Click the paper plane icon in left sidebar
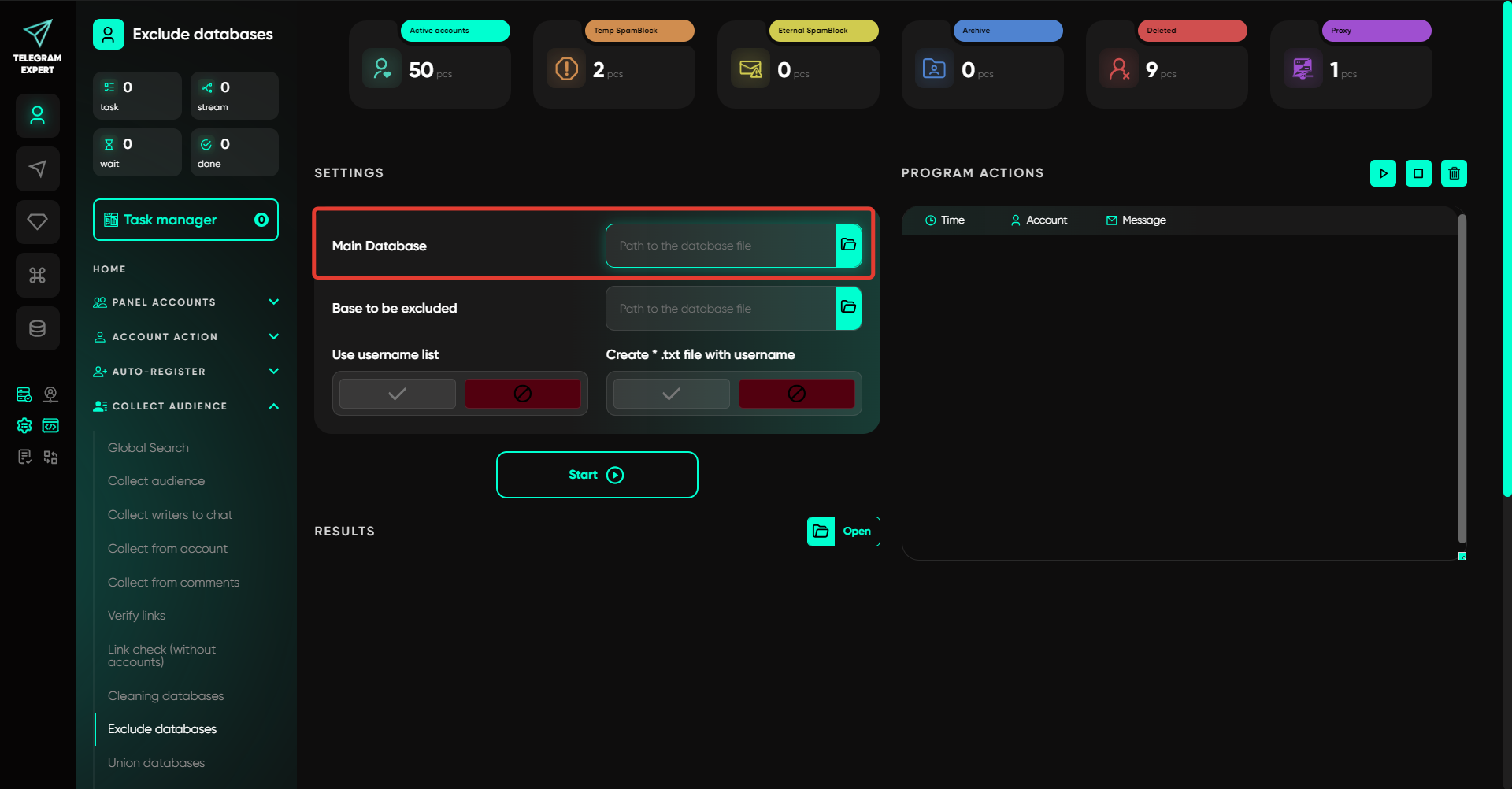Image resolution: width=1512 pixels, height=789 pixels. pos(37,169)
